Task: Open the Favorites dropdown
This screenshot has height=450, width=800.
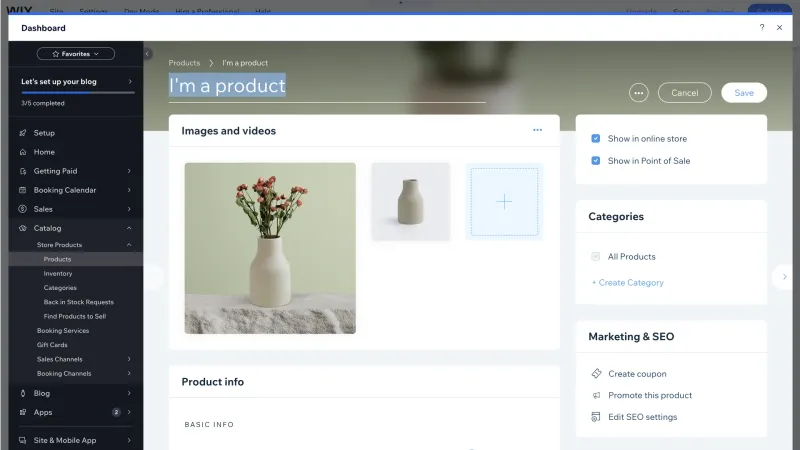Action: click(x=76, y=54)
